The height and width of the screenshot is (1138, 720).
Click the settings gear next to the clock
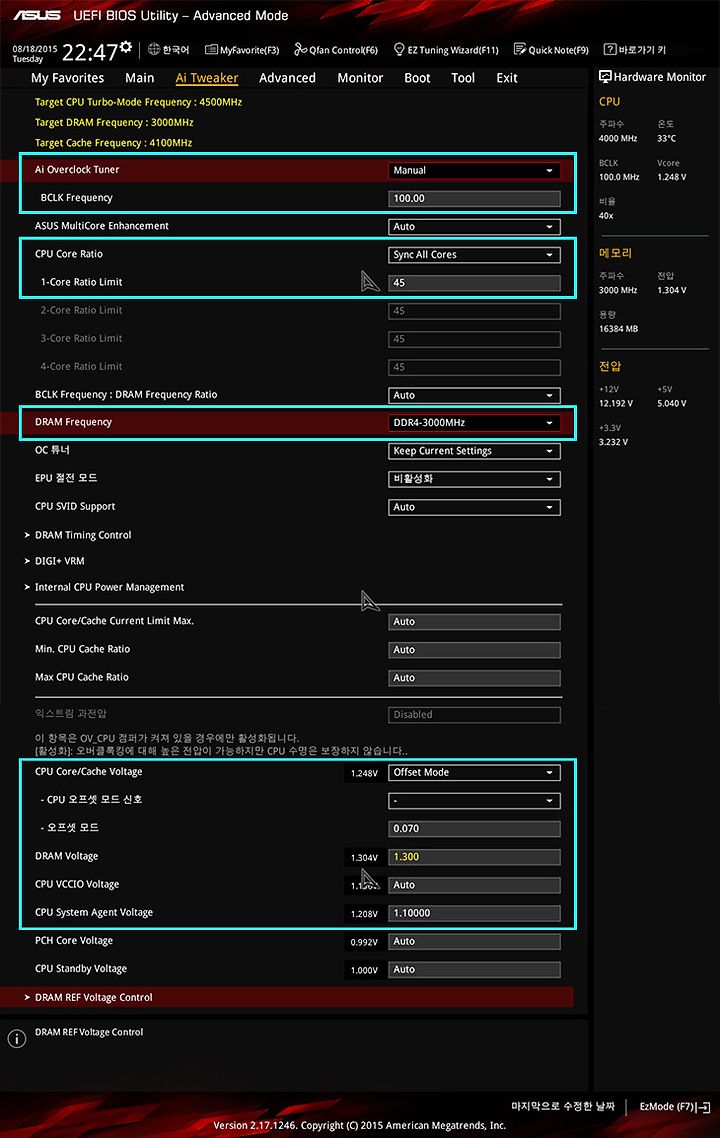(126, 47)
